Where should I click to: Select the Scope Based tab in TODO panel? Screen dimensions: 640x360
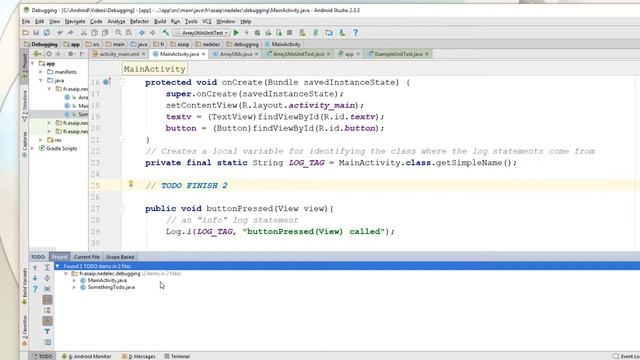[x=120, y=257]
